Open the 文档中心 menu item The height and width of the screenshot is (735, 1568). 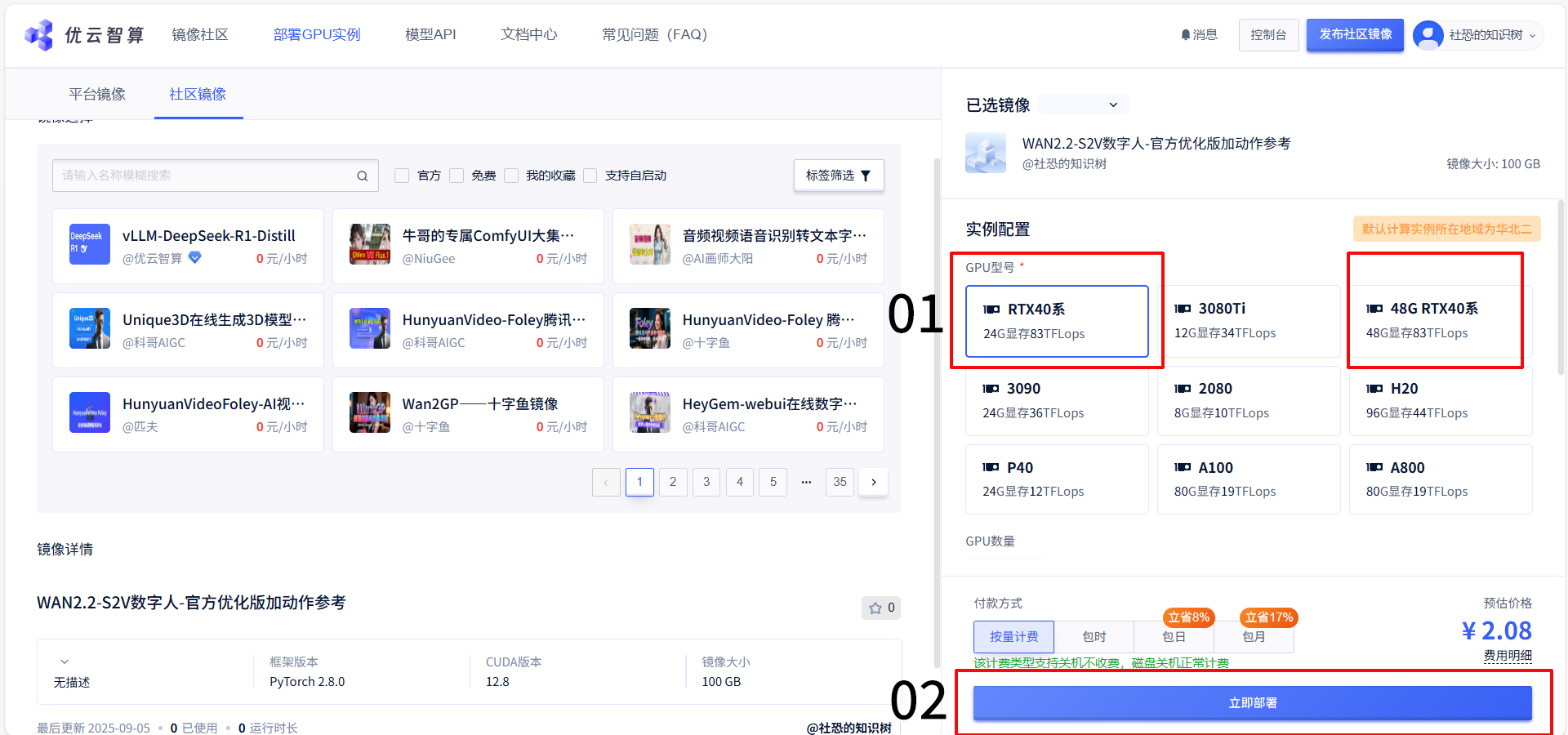529,34
